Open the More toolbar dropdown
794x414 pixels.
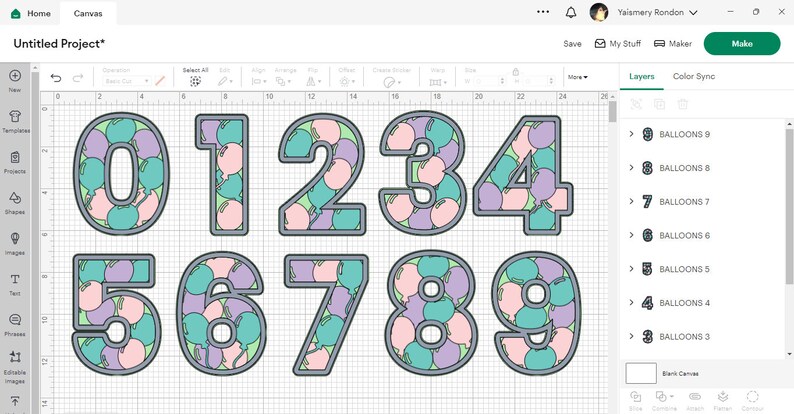pos(578,77)
